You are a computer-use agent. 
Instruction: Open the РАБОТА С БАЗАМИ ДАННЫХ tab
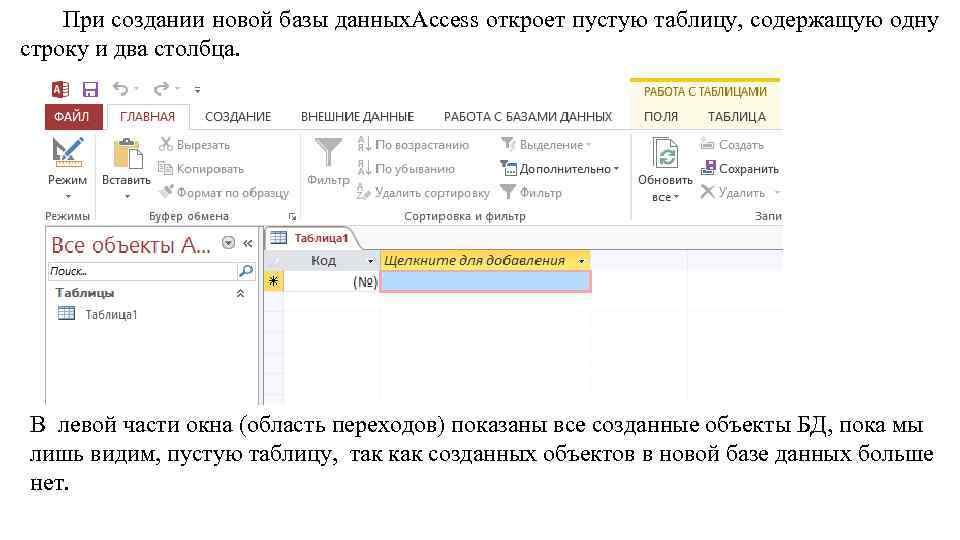[528, 116]
